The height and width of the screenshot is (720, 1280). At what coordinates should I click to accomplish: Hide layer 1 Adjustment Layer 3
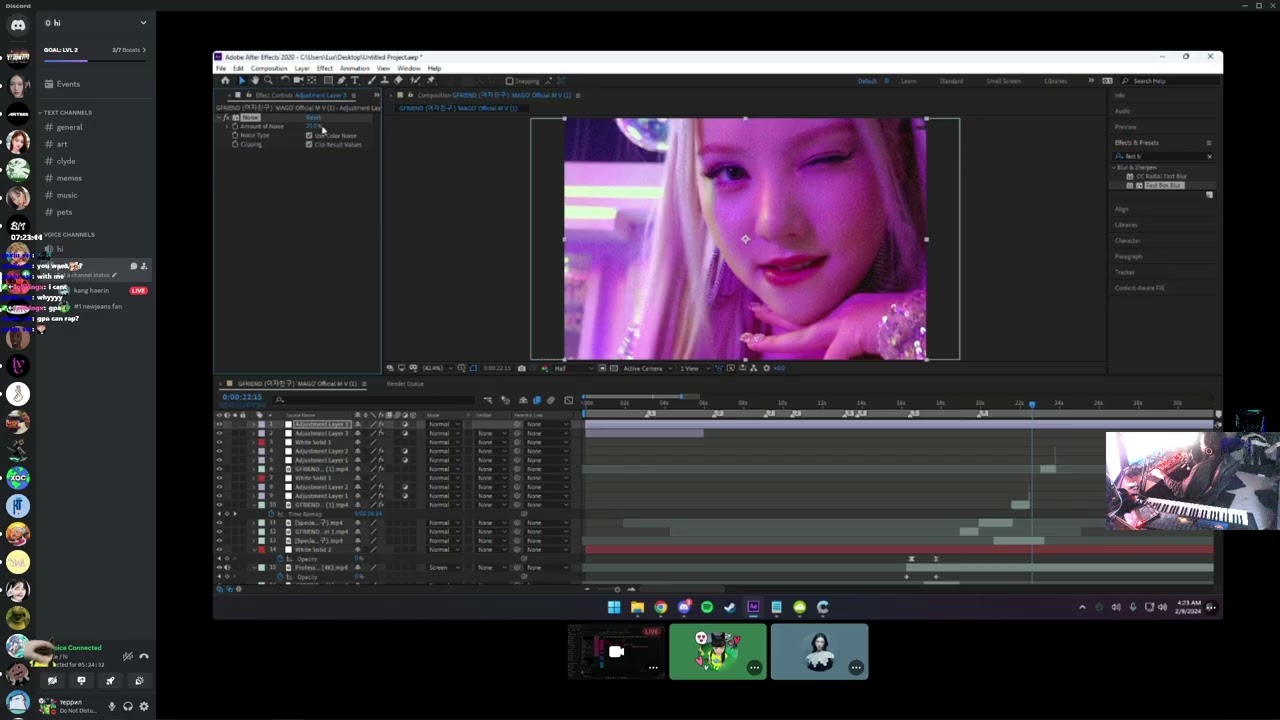[219, 424]
